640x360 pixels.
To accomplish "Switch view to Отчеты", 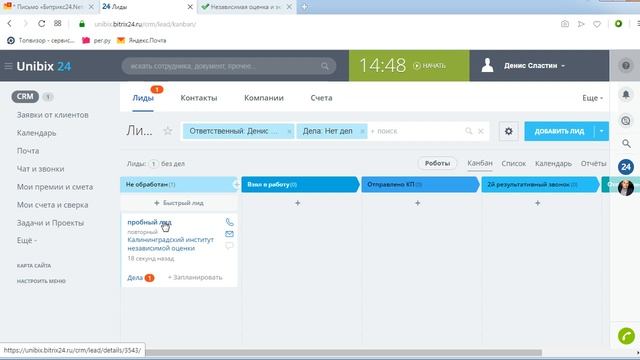I will coord(593,163).
